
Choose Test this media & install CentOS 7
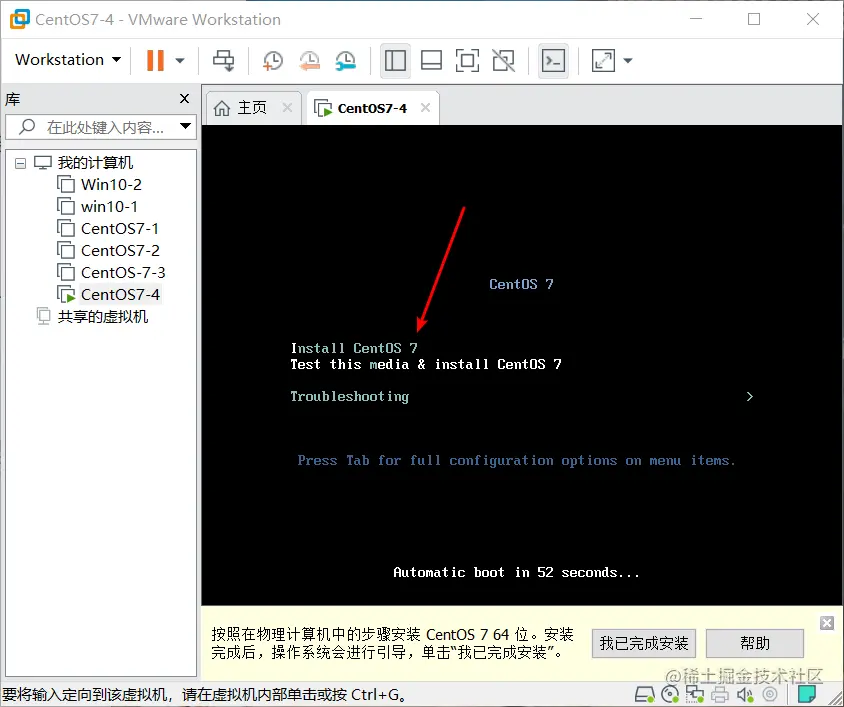click(426, 365)
